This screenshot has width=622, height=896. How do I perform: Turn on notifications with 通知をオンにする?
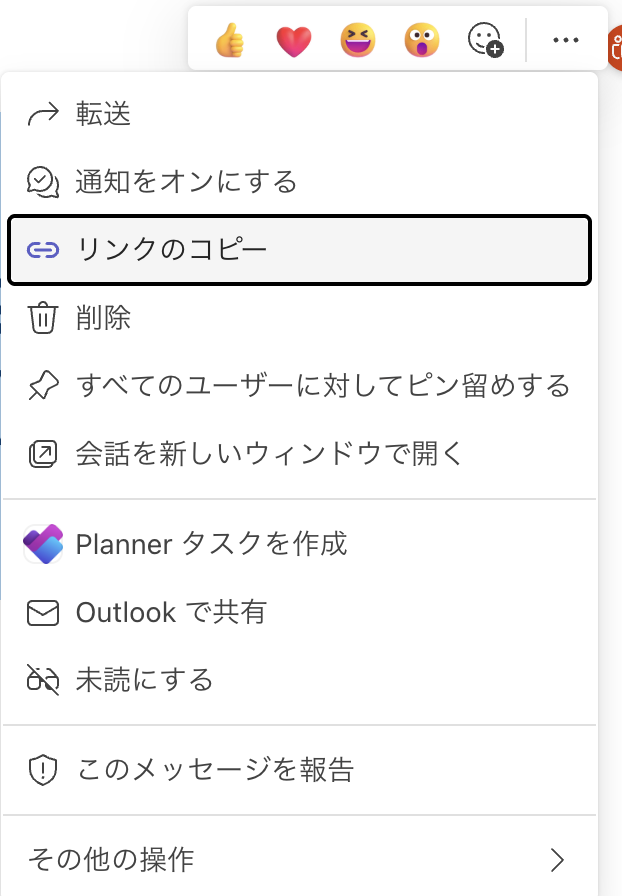coord(300,182)
